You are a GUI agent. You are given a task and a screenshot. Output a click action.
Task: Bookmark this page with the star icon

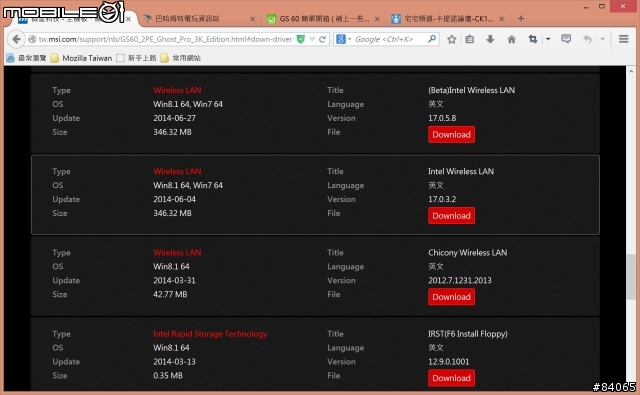point(451,39)
